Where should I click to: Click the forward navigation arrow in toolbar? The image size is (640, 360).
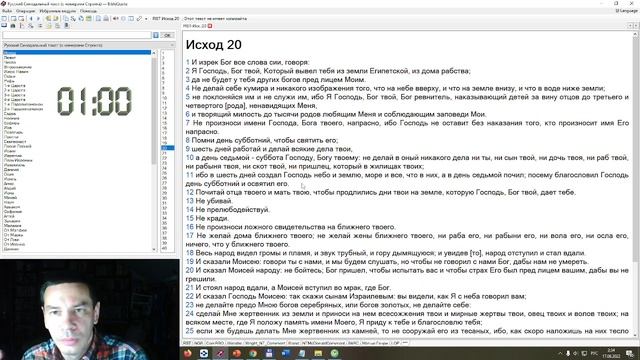pyautogui.click(x=39, y=19)
